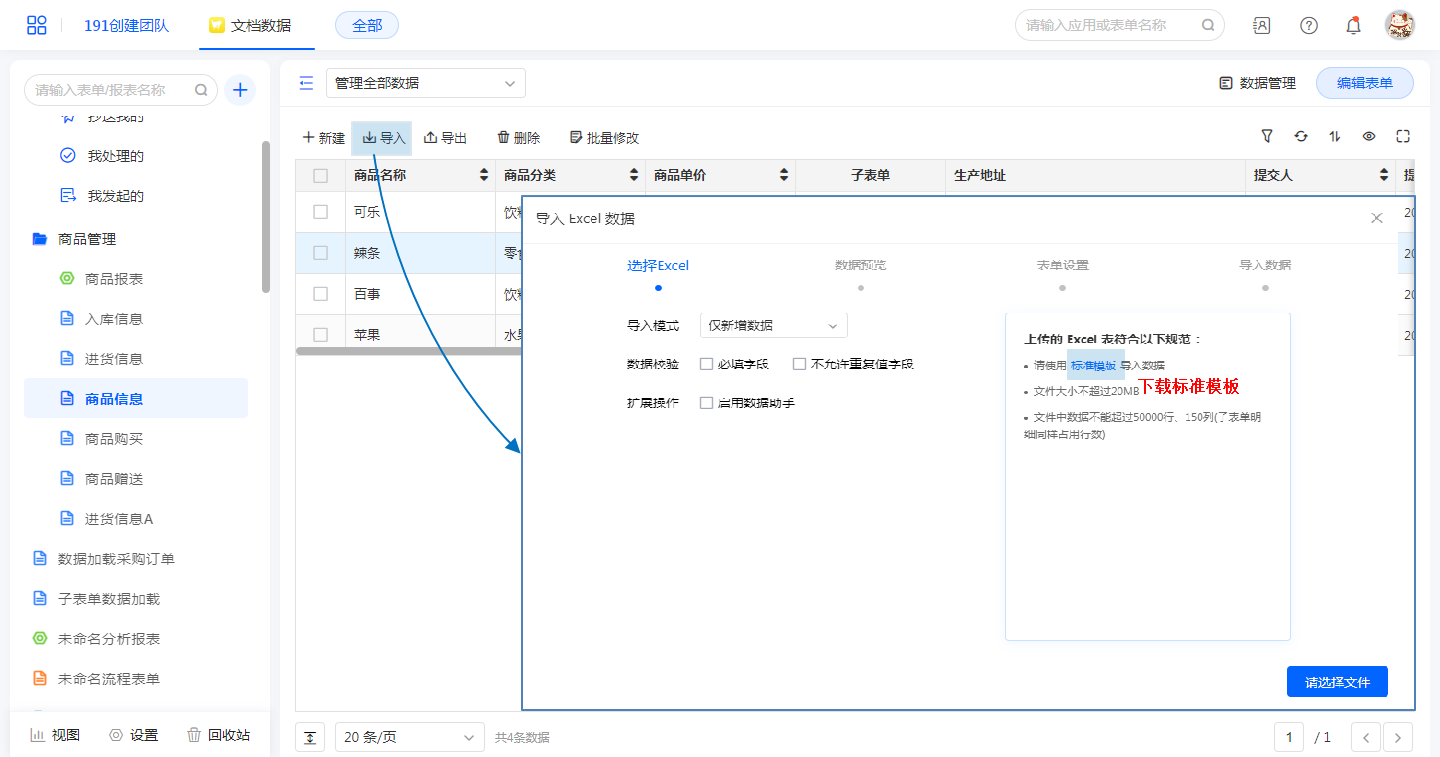Click the filter funnel icon
This screenshot has height=757, width=1440.
click(1267, 137)
